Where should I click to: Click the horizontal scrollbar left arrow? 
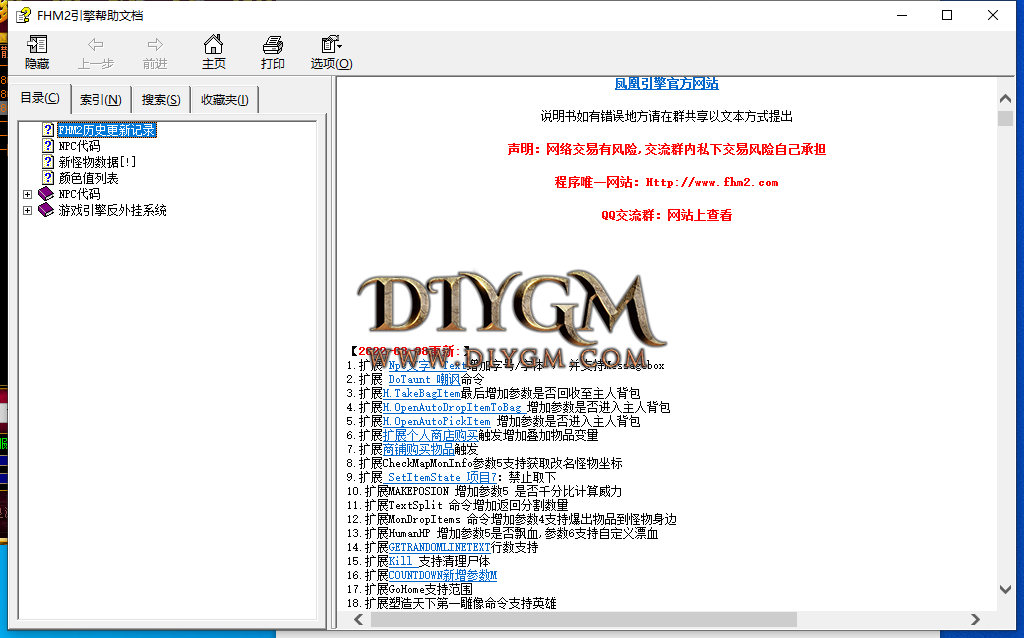[358, 619]
